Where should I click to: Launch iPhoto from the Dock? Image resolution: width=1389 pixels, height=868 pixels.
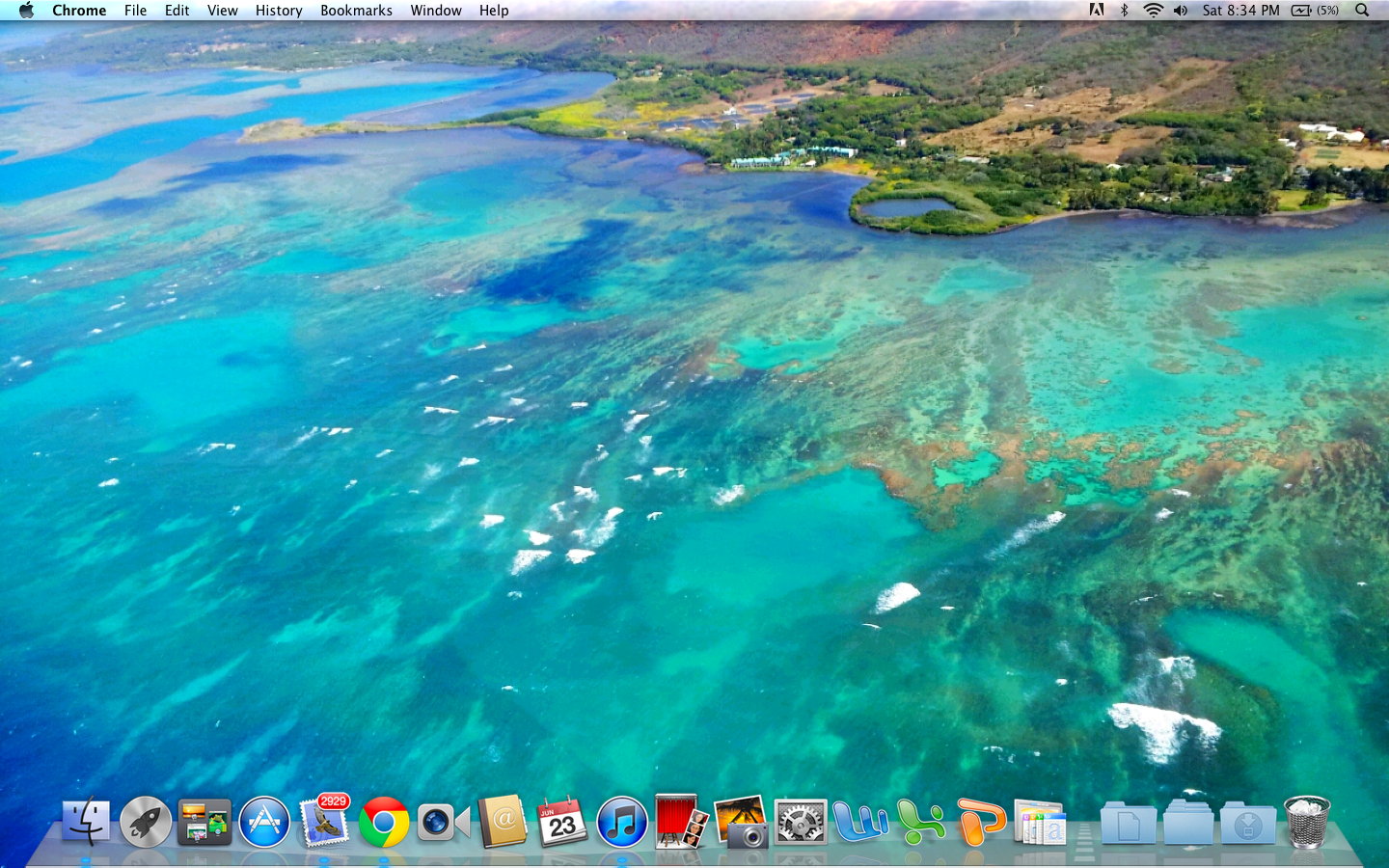tap(741, 822)
